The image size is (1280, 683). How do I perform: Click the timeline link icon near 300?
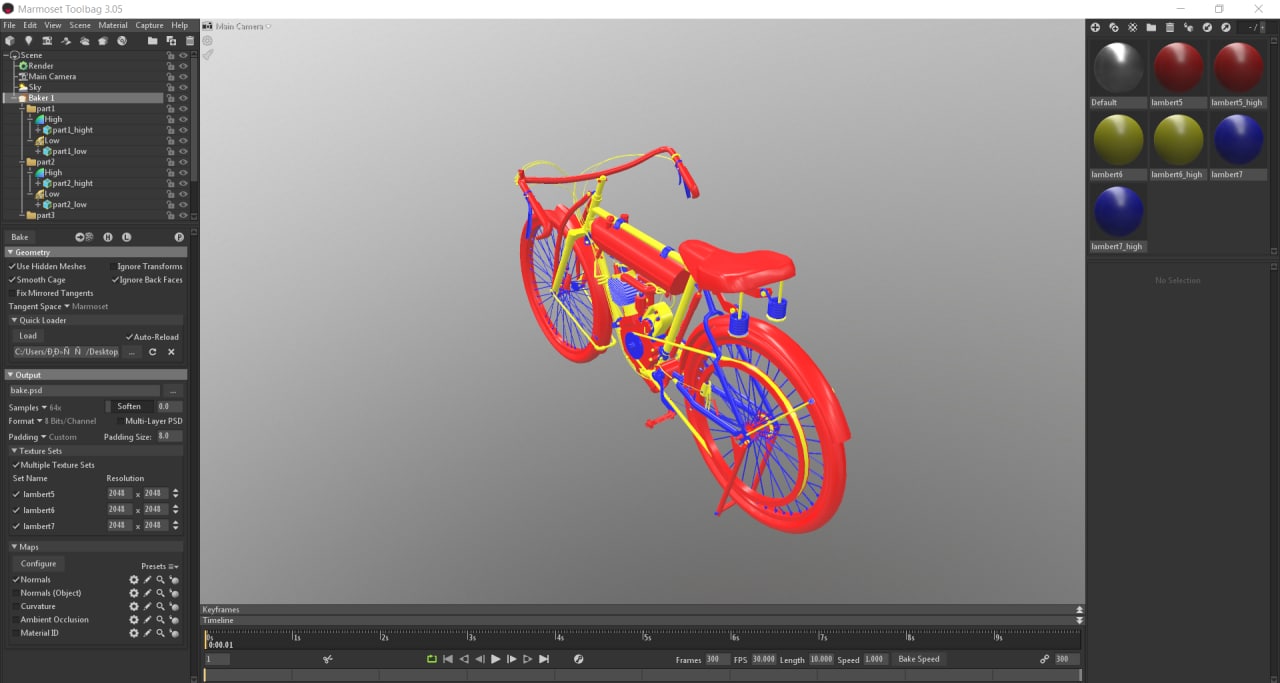tap(1044, 659)
